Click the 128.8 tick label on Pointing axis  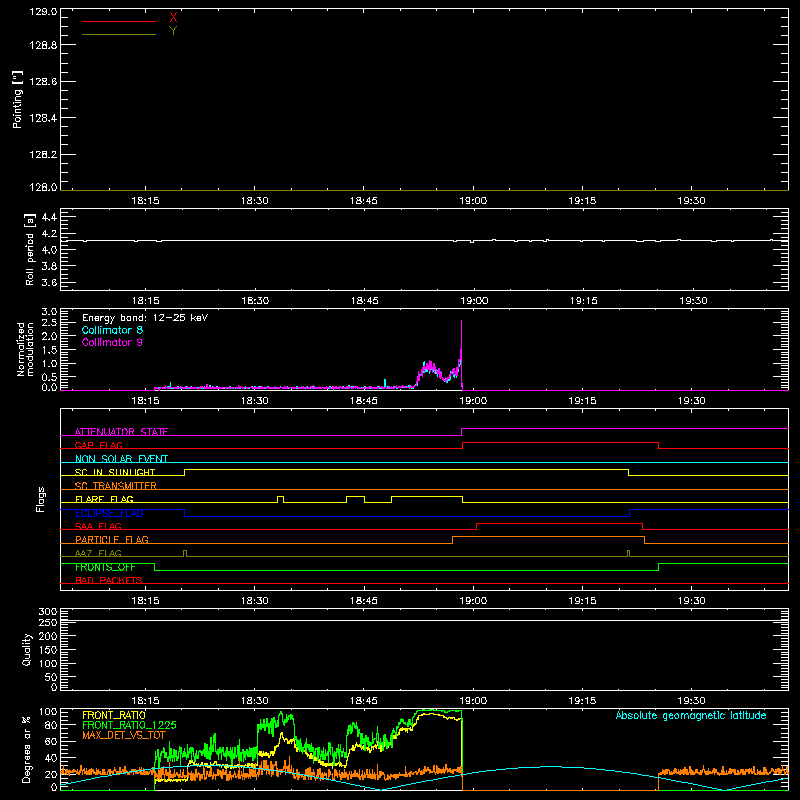pos(43,45)
